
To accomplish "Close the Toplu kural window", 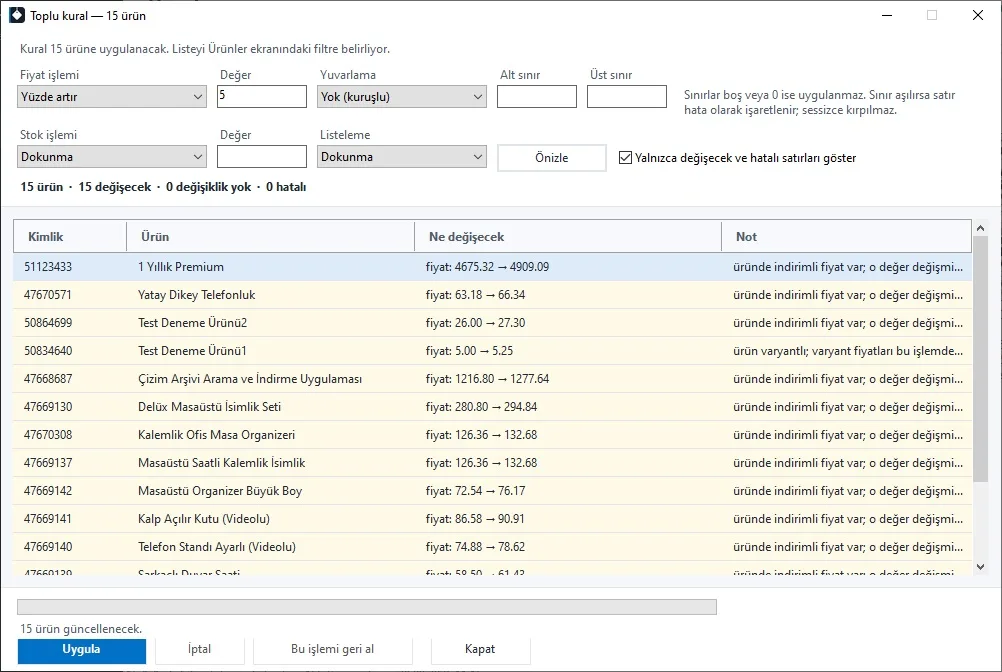I will click(978, 15).
